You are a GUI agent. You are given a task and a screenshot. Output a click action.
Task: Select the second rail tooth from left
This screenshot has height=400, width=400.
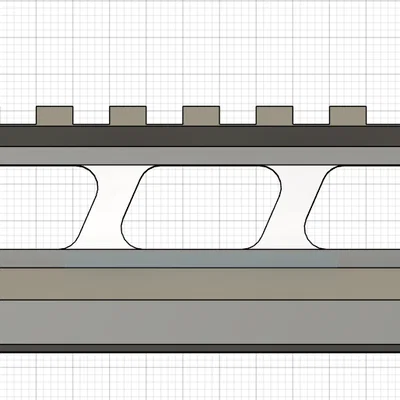128,116
